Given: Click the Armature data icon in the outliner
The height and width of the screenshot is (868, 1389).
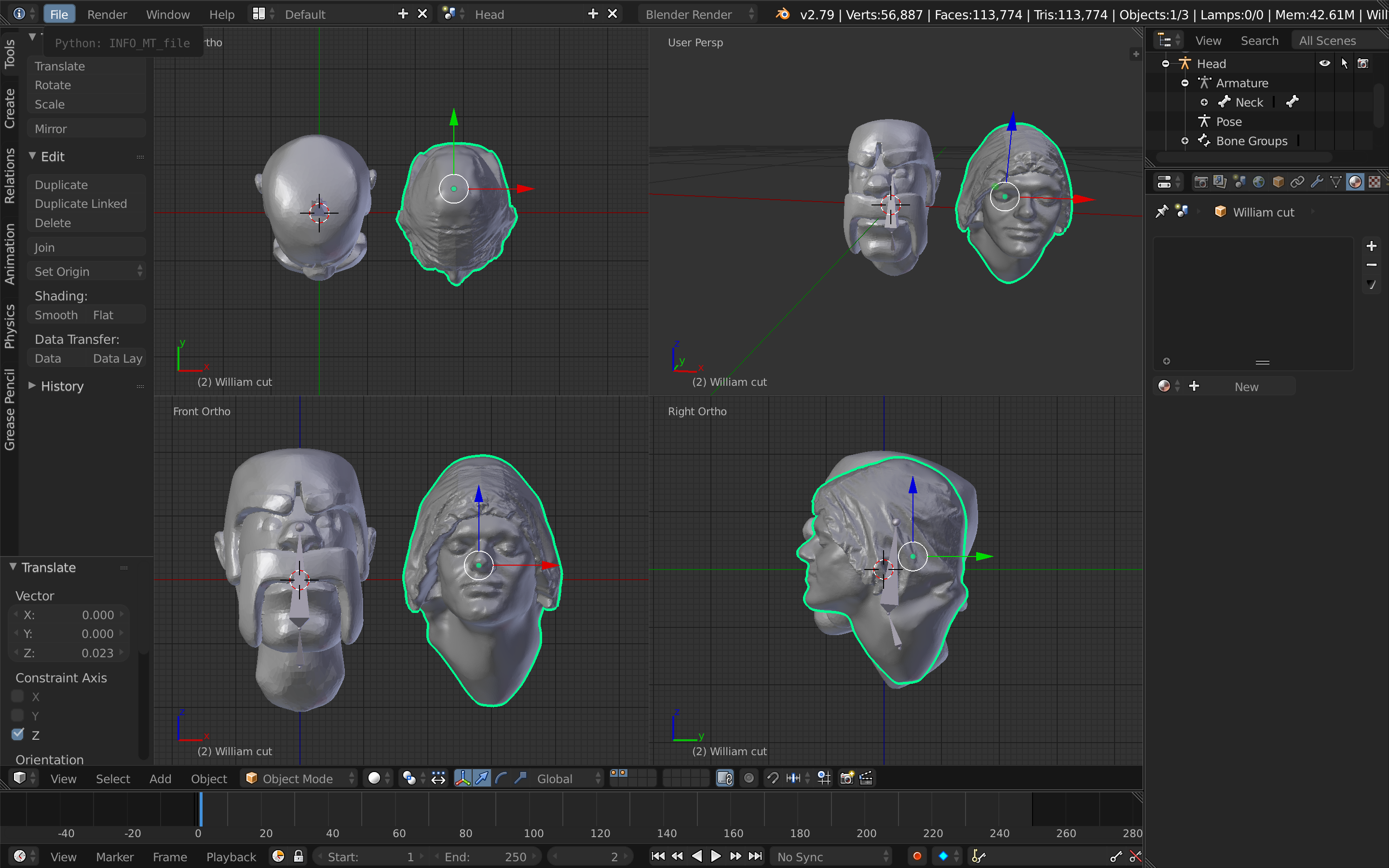Looking at the screenshot, I should 1204,82.
